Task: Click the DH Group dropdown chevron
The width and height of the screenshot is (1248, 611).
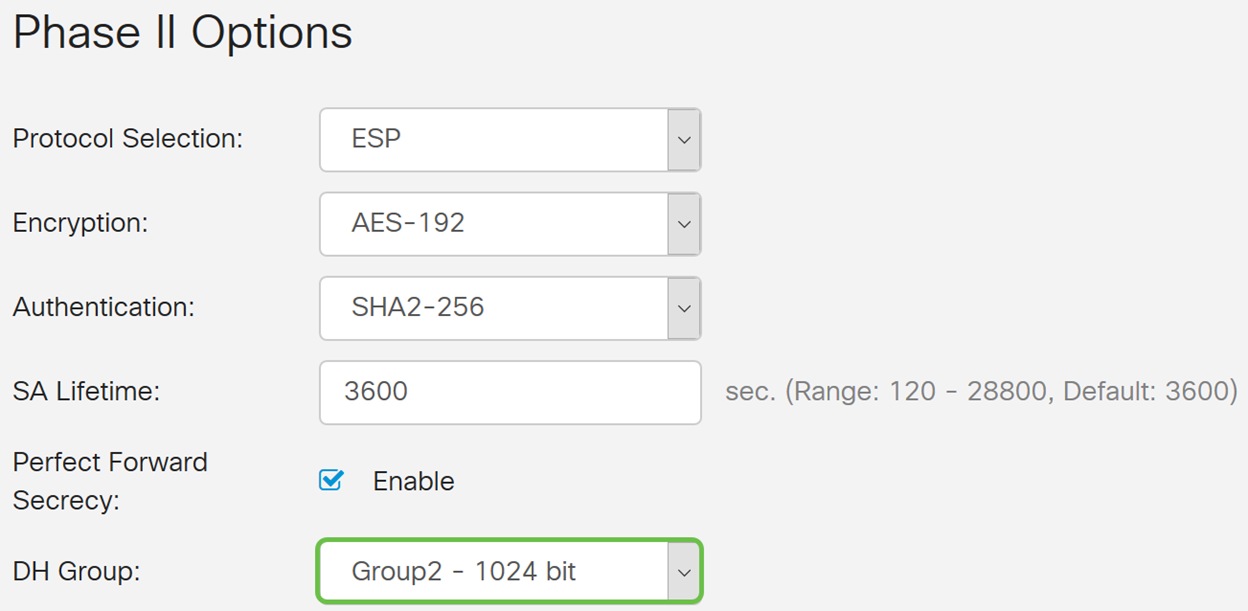Action: pos(684,572)
